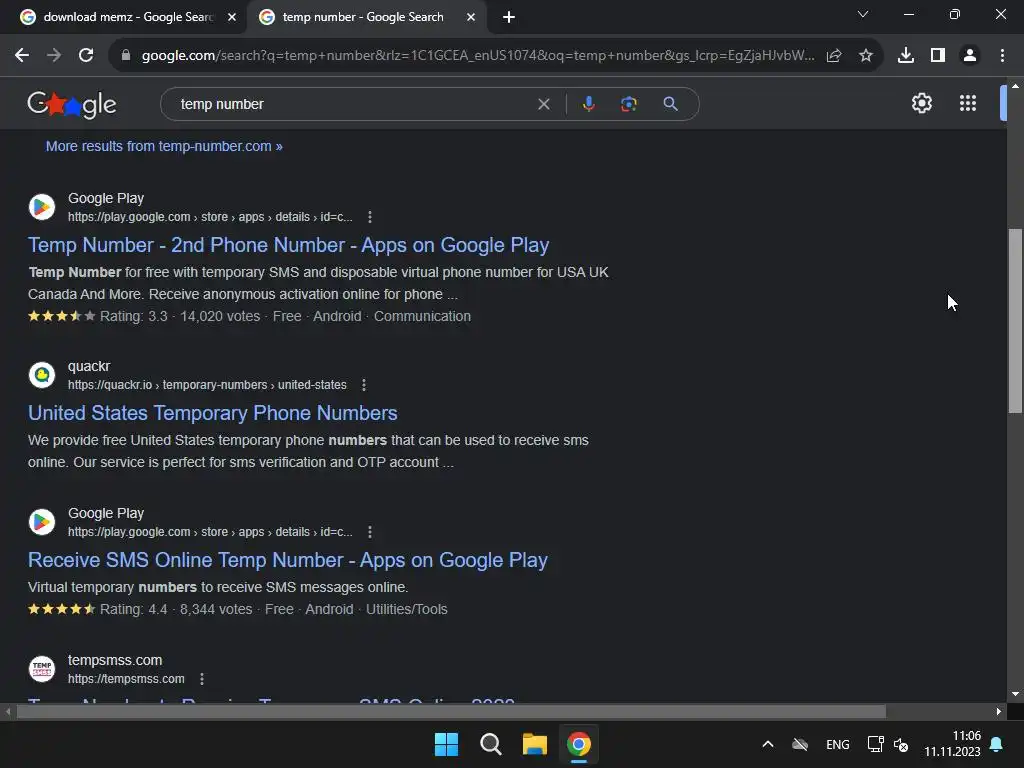Click the quackr site favicon
The width and height of the screenshot is (1024, 768).
[42, 375]
